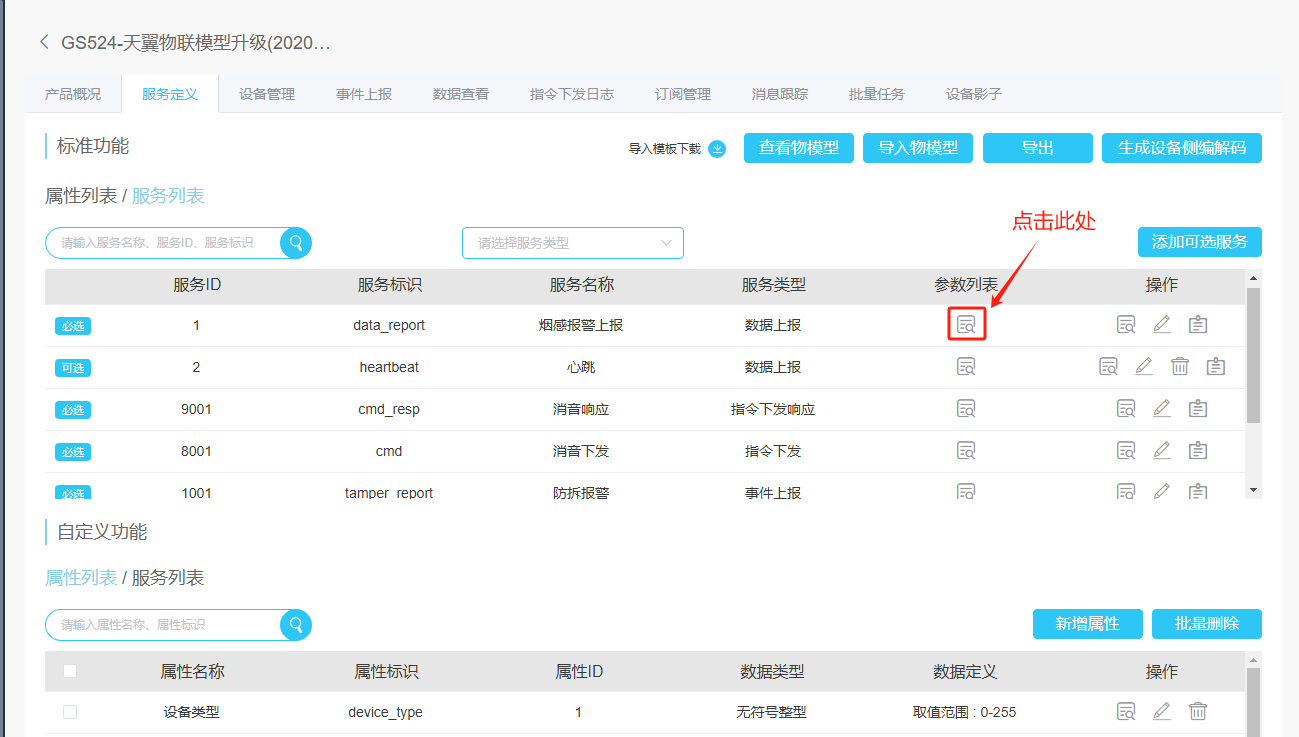Click the trash icon in the device_type row
The image size is (1299, 737).
coord(1198,712)
